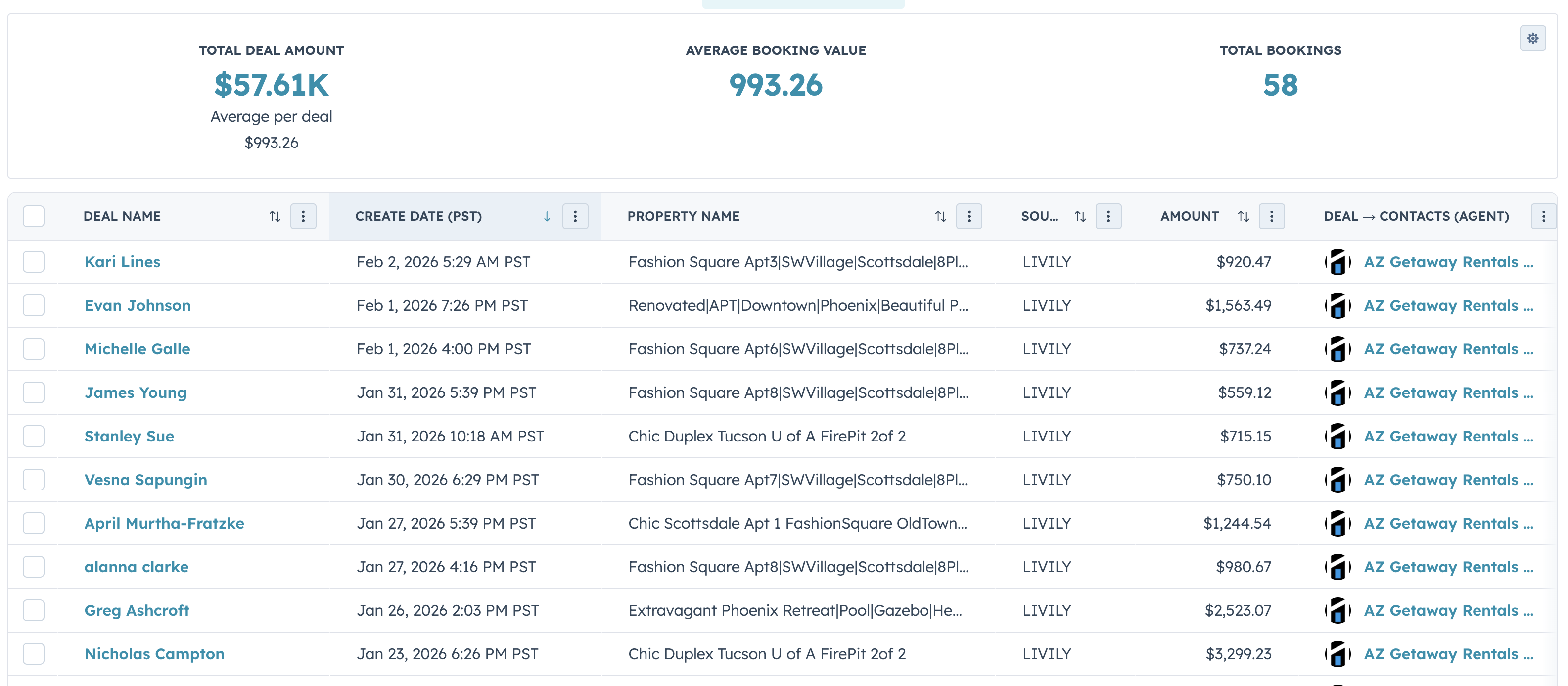Click the sort icon on Source column
This screenshot has width=1568, height=686.
tap(1080, 216)
